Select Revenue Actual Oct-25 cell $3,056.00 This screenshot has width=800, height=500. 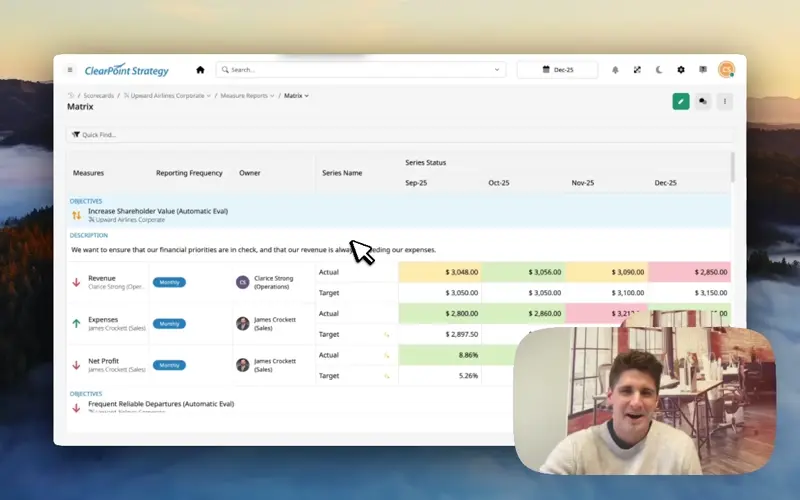(523, 272)
